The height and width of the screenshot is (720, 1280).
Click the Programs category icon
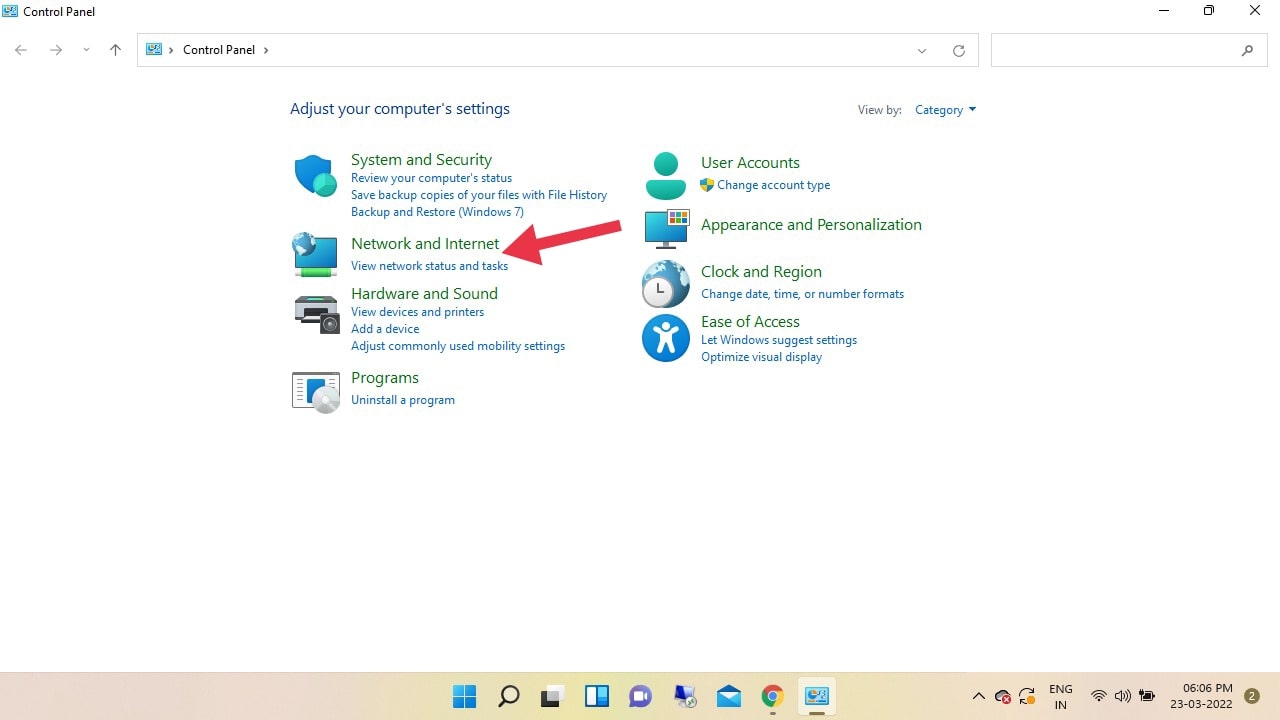pyautogui.click(x=315, y=391)
